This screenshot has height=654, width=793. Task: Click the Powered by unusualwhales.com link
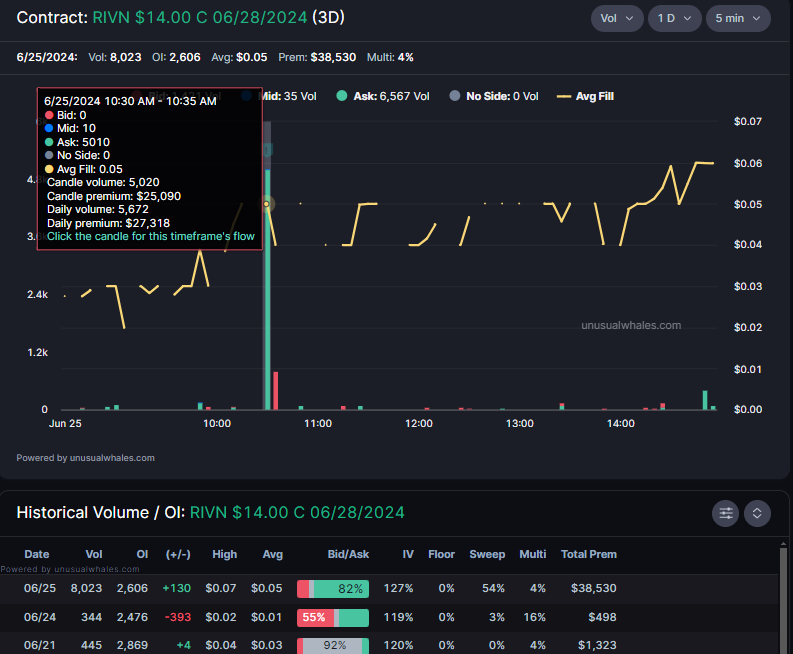85,458
